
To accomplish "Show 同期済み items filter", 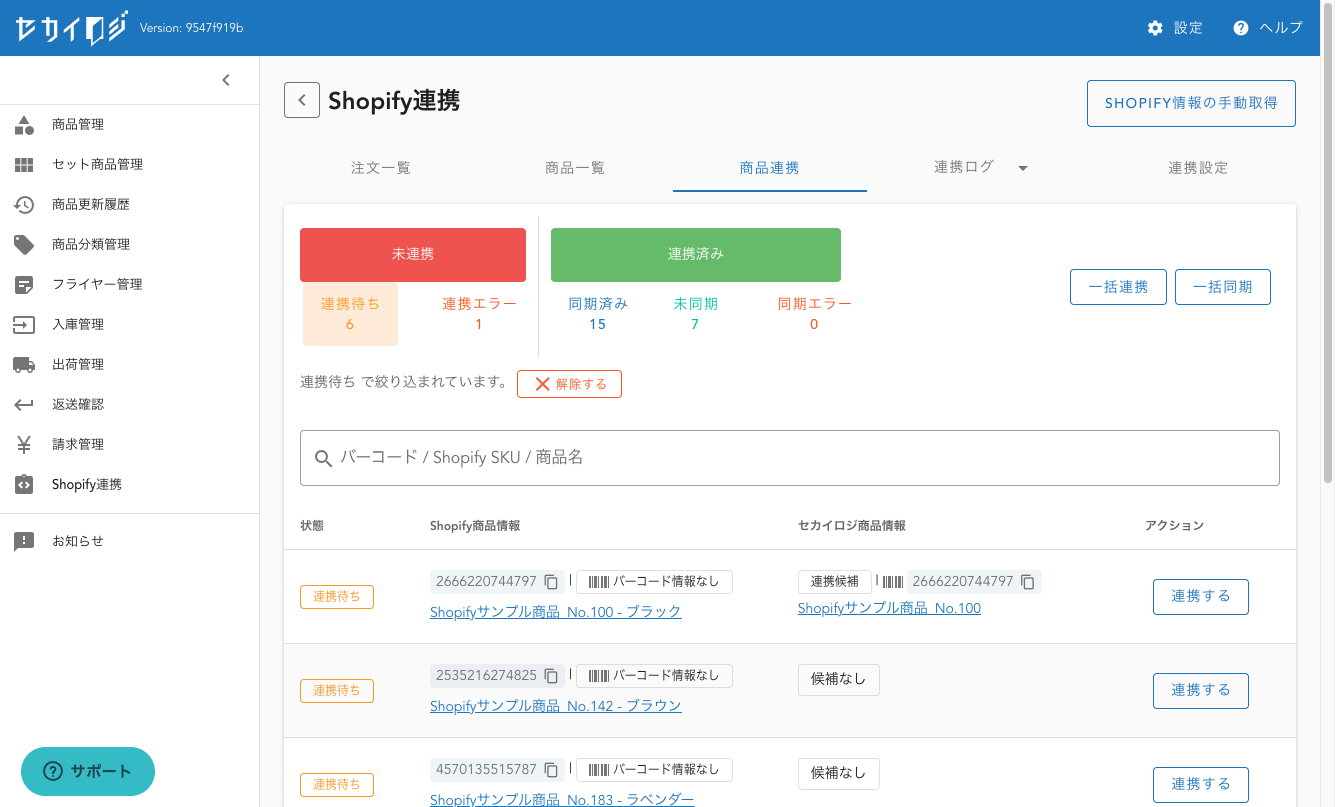I will point(598,313).
